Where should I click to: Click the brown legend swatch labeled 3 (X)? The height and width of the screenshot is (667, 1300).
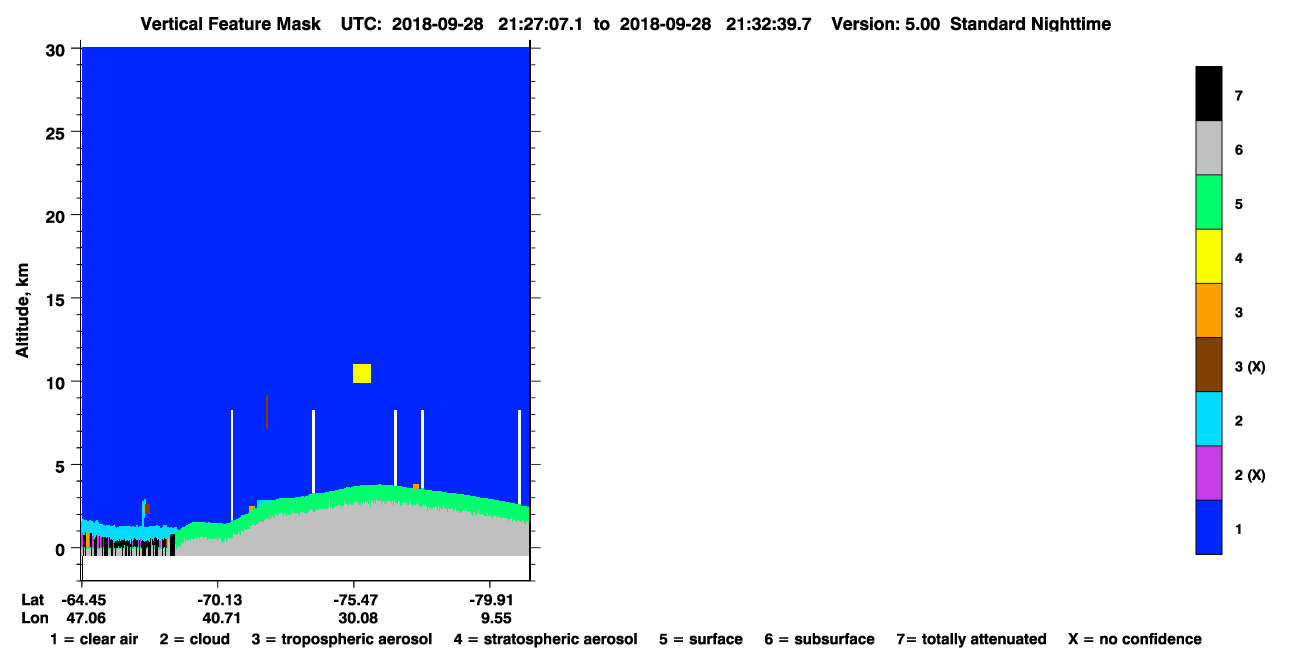pyautogui.click(x=1208, y=364)
